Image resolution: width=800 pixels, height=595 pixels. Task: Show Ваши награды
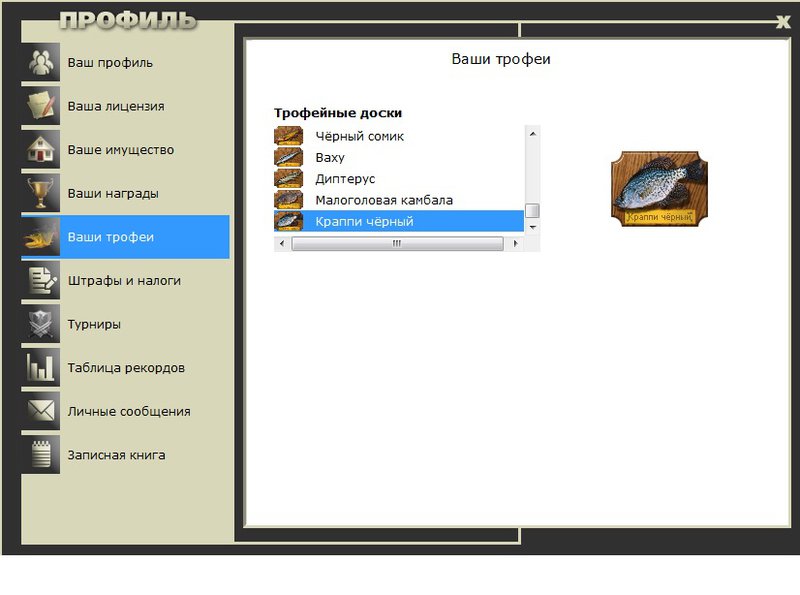tap(126, 193)
